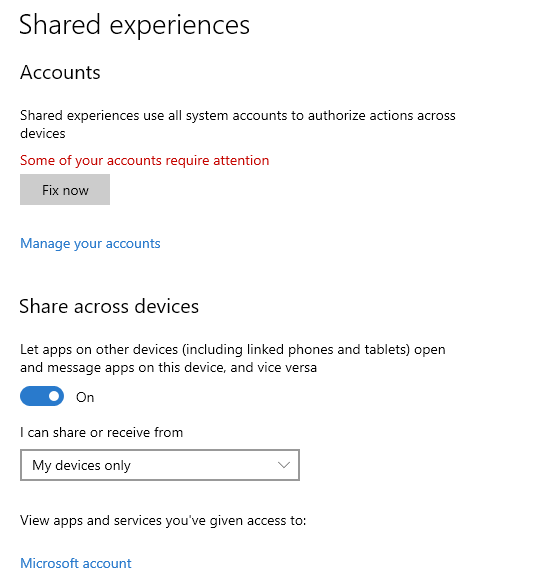This screenshot has height=578, width=542.
Task: Click the Accounts section heading
Action: pos(60,72)
